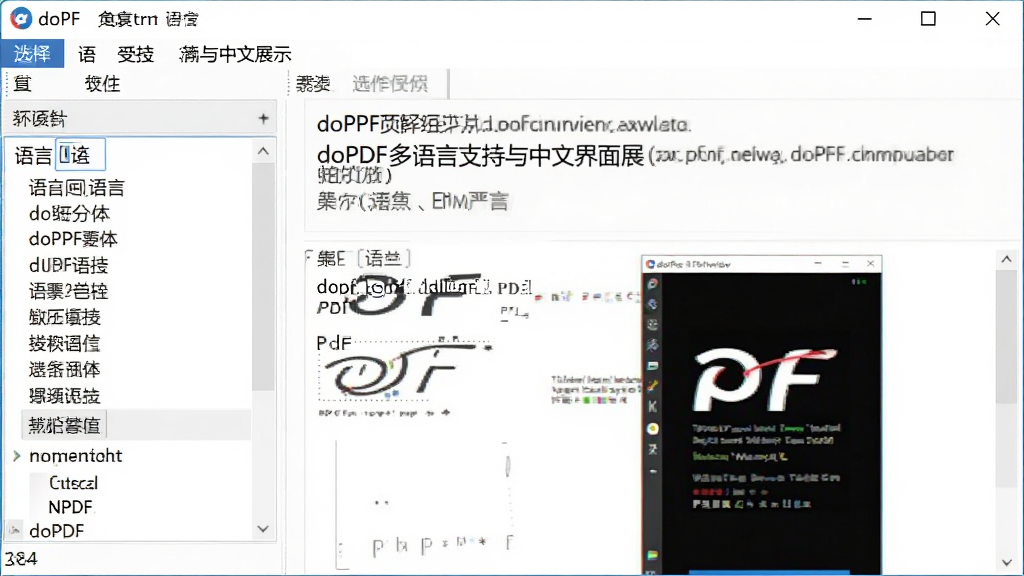Select the doPPF要体 tree item

(x=73, y=239)
